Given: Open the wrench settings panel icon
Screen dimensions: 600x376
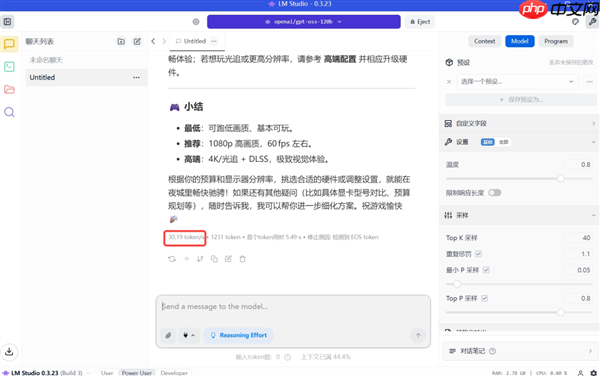Looking at the screenshot, I should point(592,22).
